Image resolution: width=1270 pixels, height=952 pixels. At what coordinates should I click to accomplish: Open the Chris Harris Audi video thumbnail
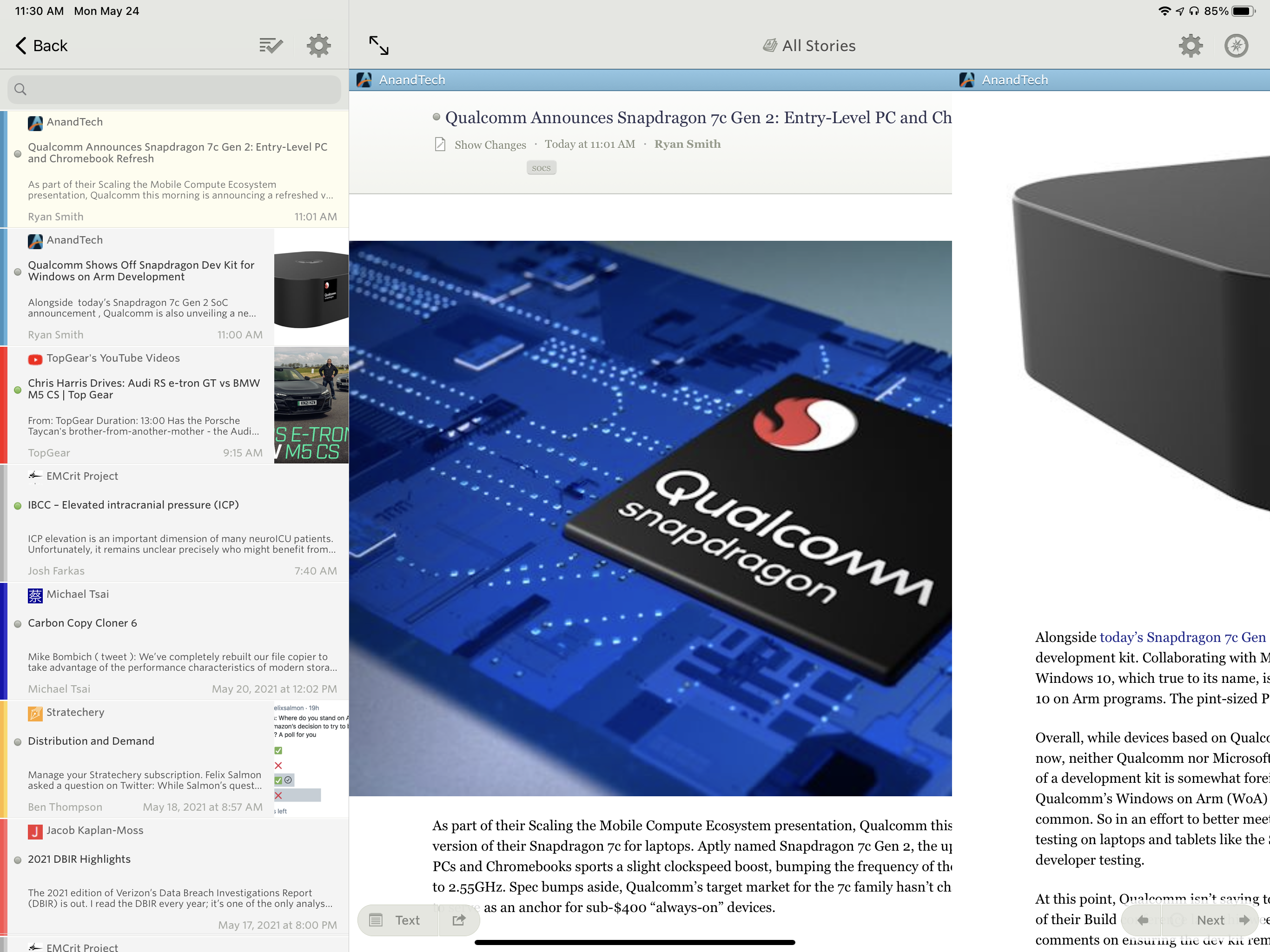311,405
